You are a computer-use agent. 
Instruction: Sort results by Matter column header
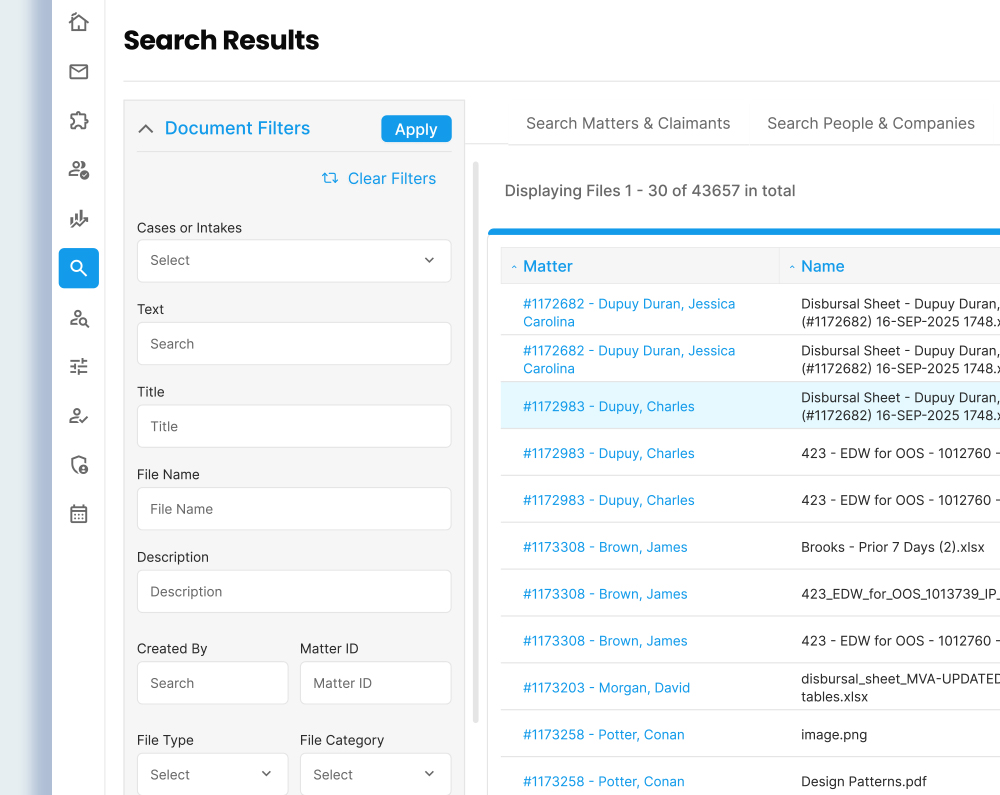click(x=547, y=266)
